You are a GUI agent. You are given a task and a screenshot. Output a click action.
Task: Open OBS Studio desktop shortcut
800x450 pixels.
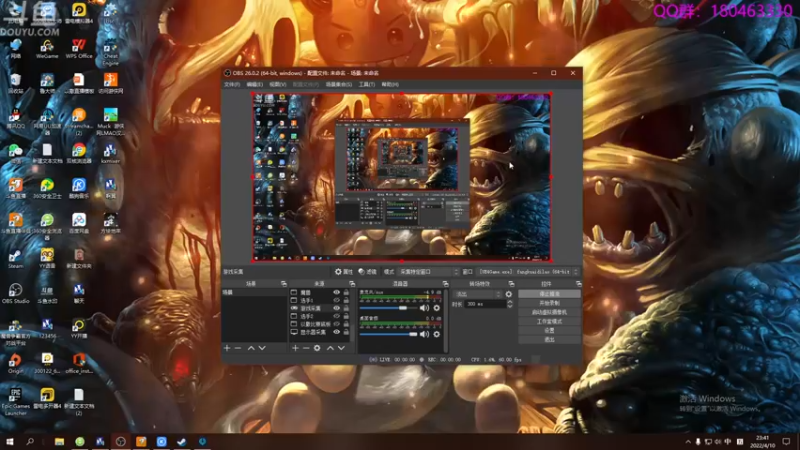(15, 293)
